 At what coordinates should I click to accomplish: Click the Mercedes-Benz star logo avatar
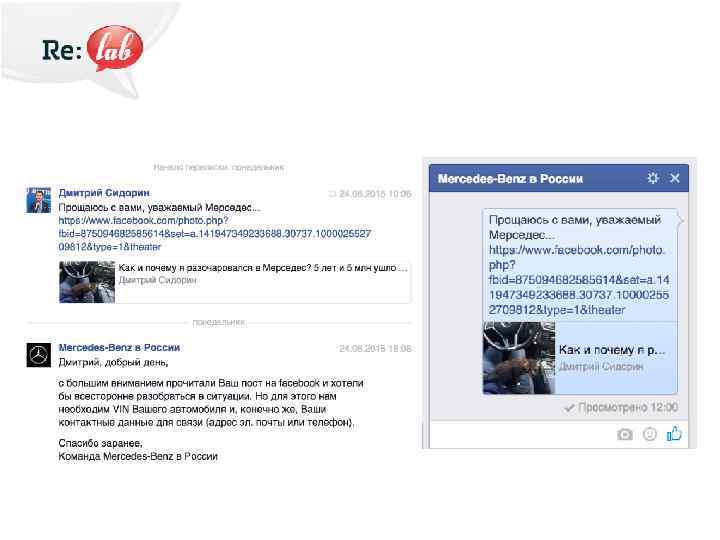[x=39, y=355]
